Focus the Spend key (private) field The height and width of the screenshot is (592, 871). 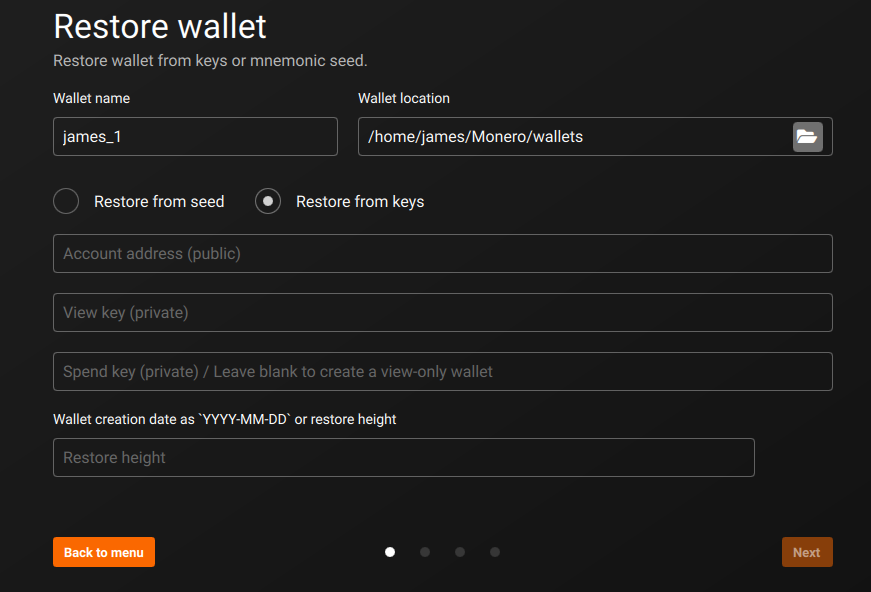(443, 372)
